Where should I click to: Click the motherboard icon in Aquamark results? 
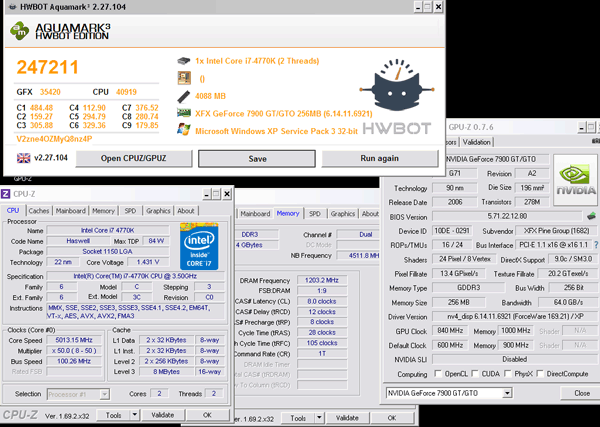point(184,78)
